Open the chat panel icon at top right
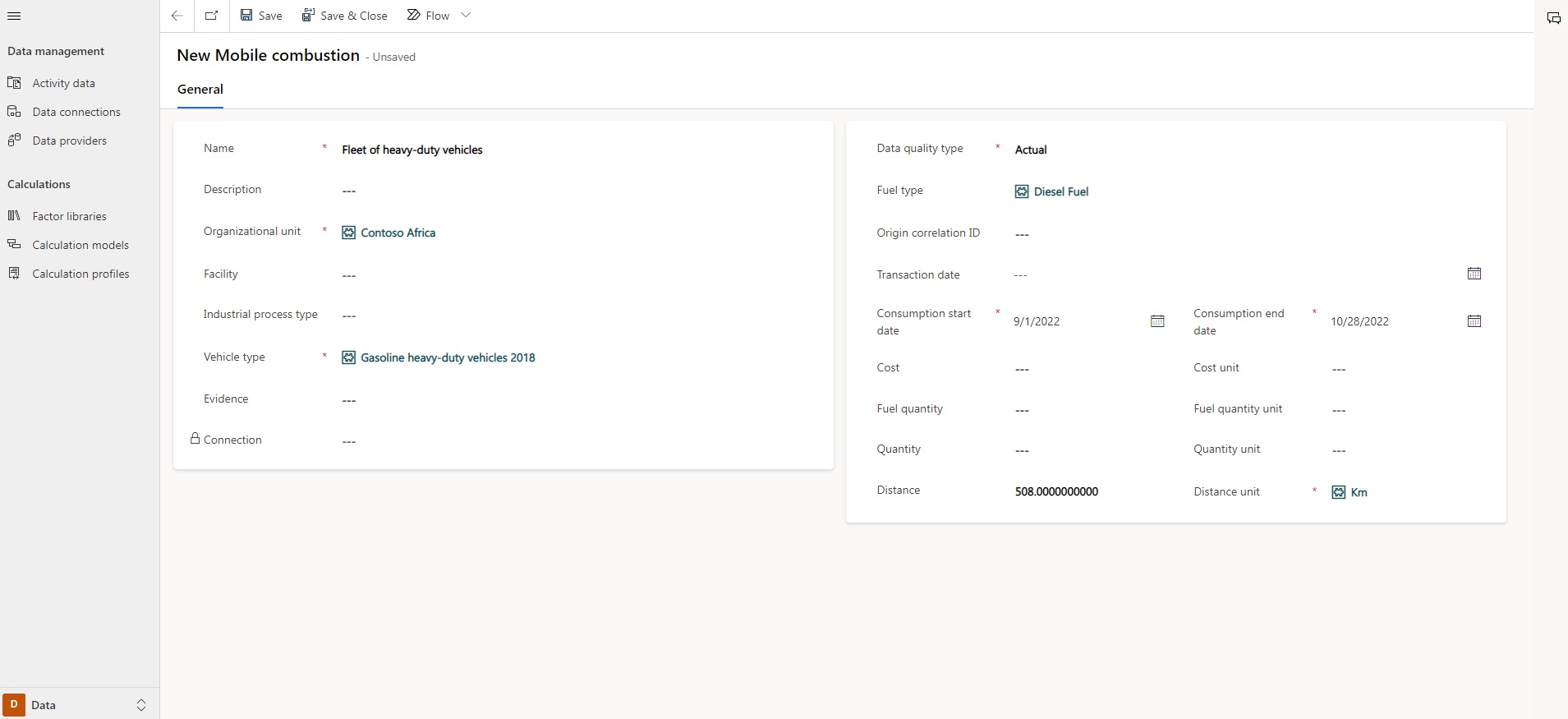Image resolution: width=1568 pixels, height=719 pixels. coord(1553,18)
